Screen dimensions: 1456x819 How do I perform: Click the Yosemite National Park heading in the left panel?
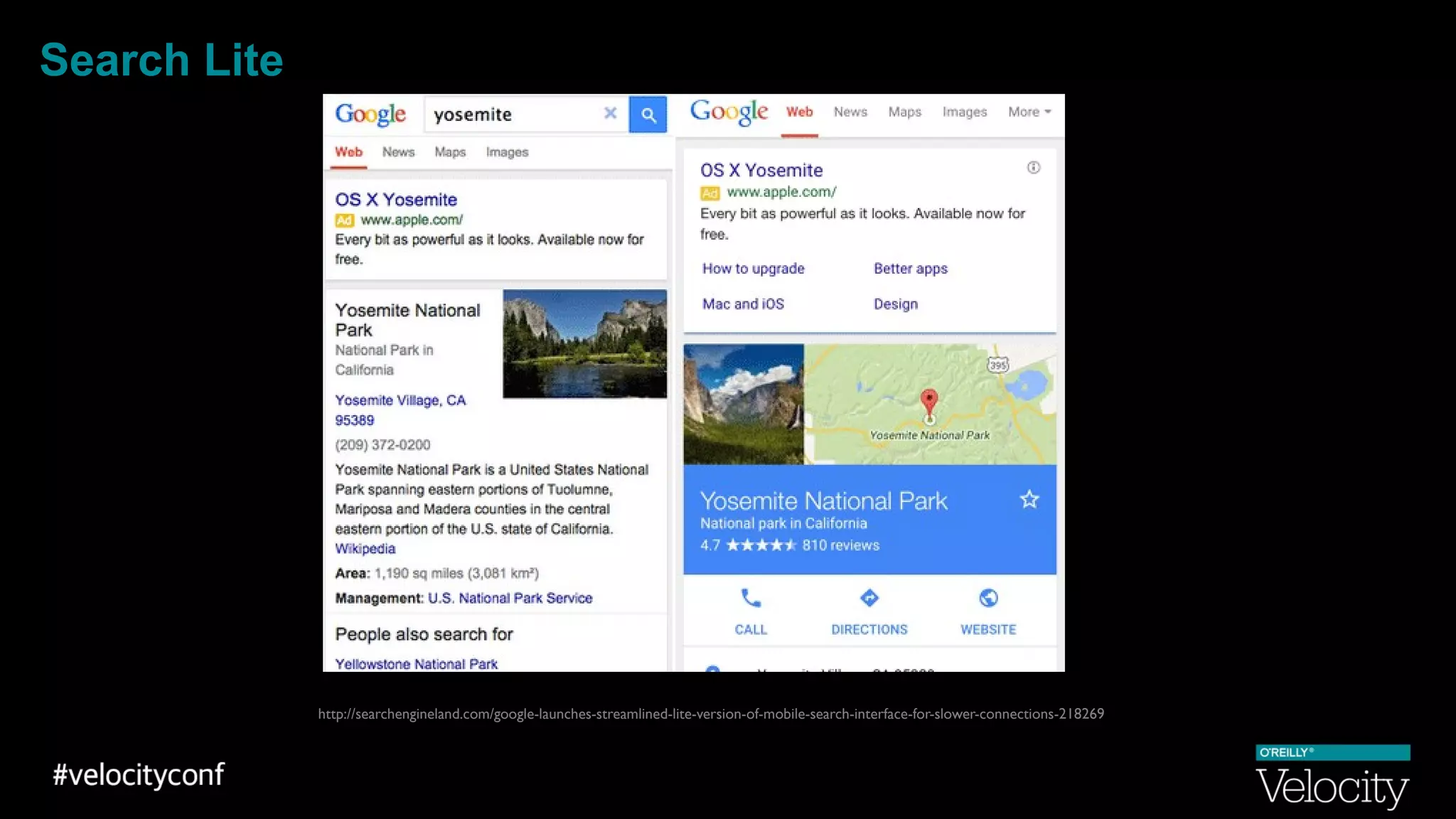(x=407, y=320)
